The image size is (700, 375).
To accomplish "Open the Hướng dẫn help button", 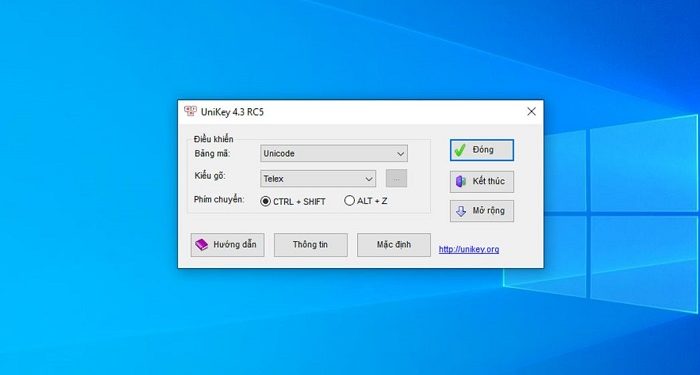I will coord(227,245).
